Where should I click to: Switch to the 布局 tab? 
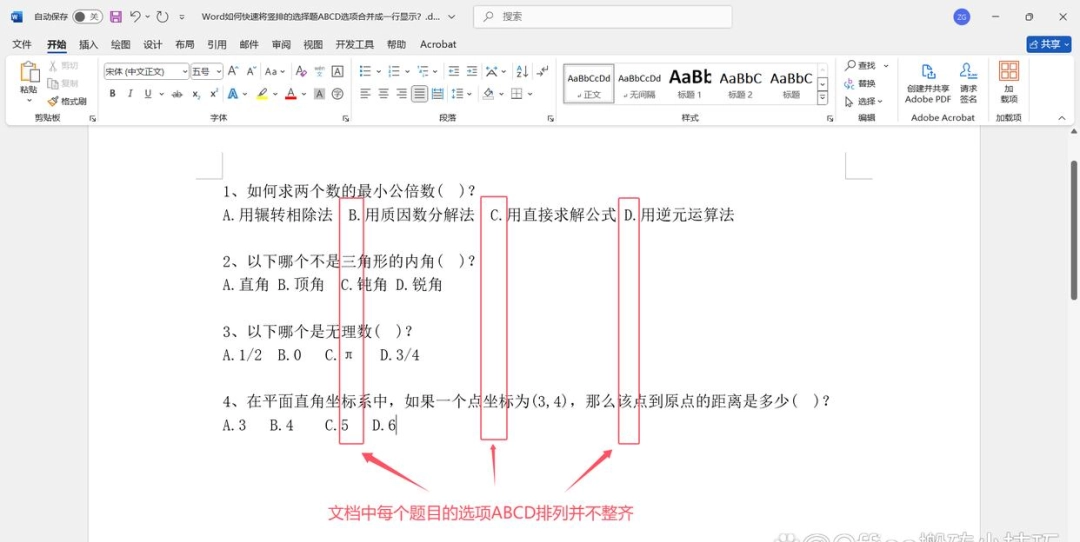tap(185, 44)
